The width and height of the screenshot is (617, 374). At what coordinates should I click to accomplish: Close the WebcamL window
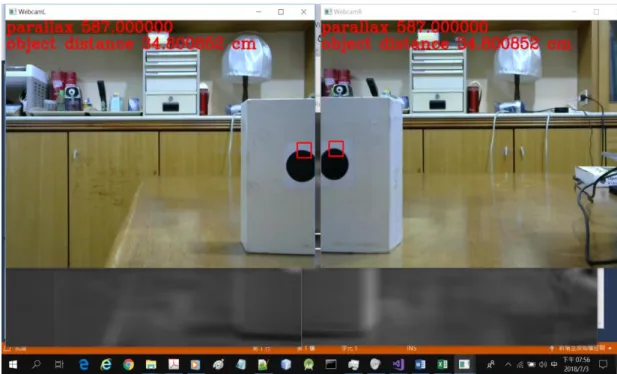pos(304,12)
